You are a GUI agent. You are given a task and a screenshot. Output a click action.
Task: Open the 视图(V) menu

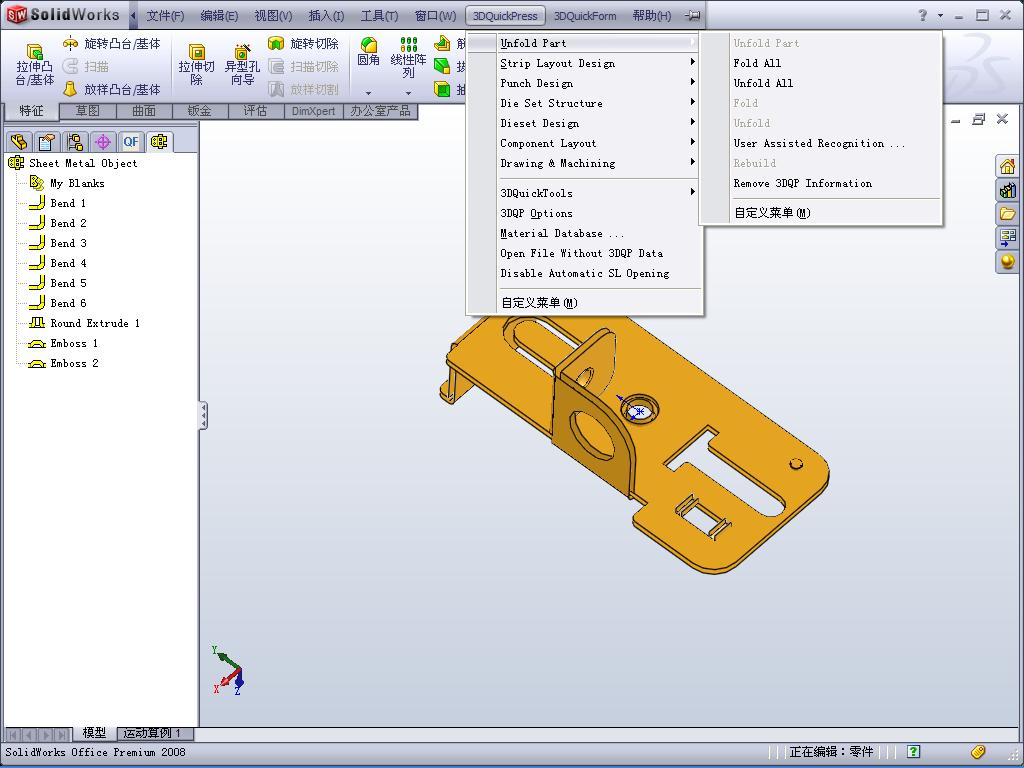coord(273,16)
